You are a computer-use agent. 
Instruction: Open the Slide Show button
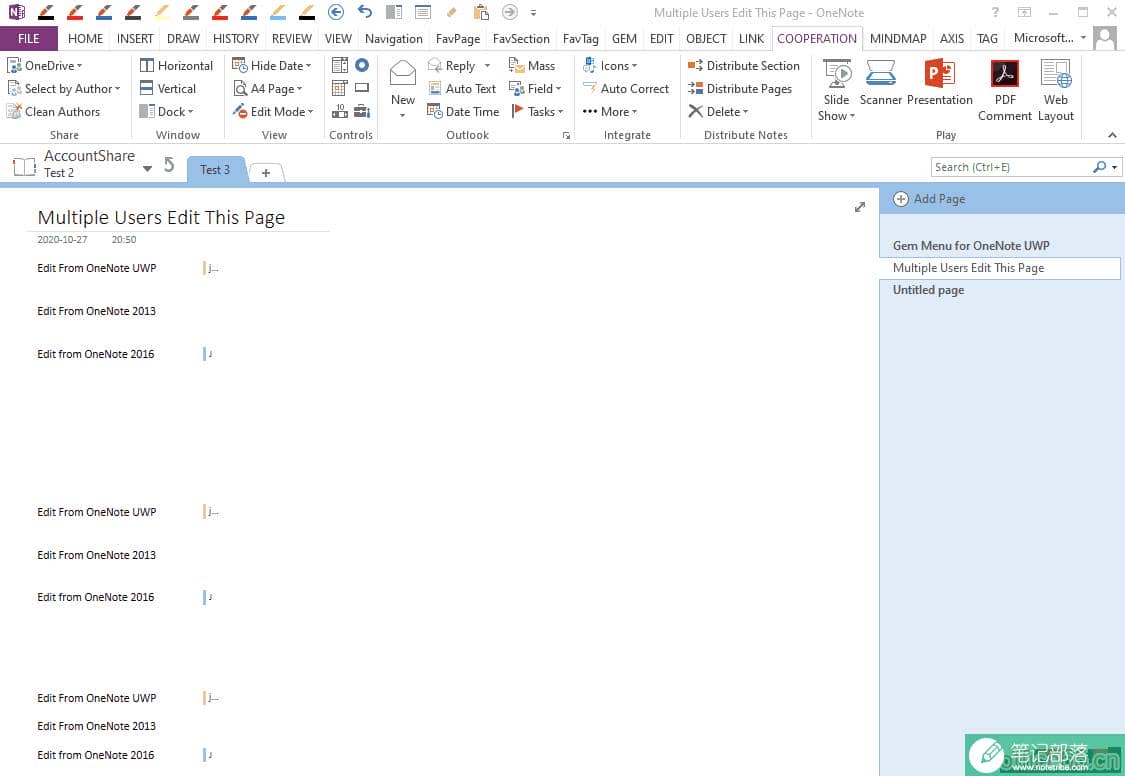click(836, 91)
